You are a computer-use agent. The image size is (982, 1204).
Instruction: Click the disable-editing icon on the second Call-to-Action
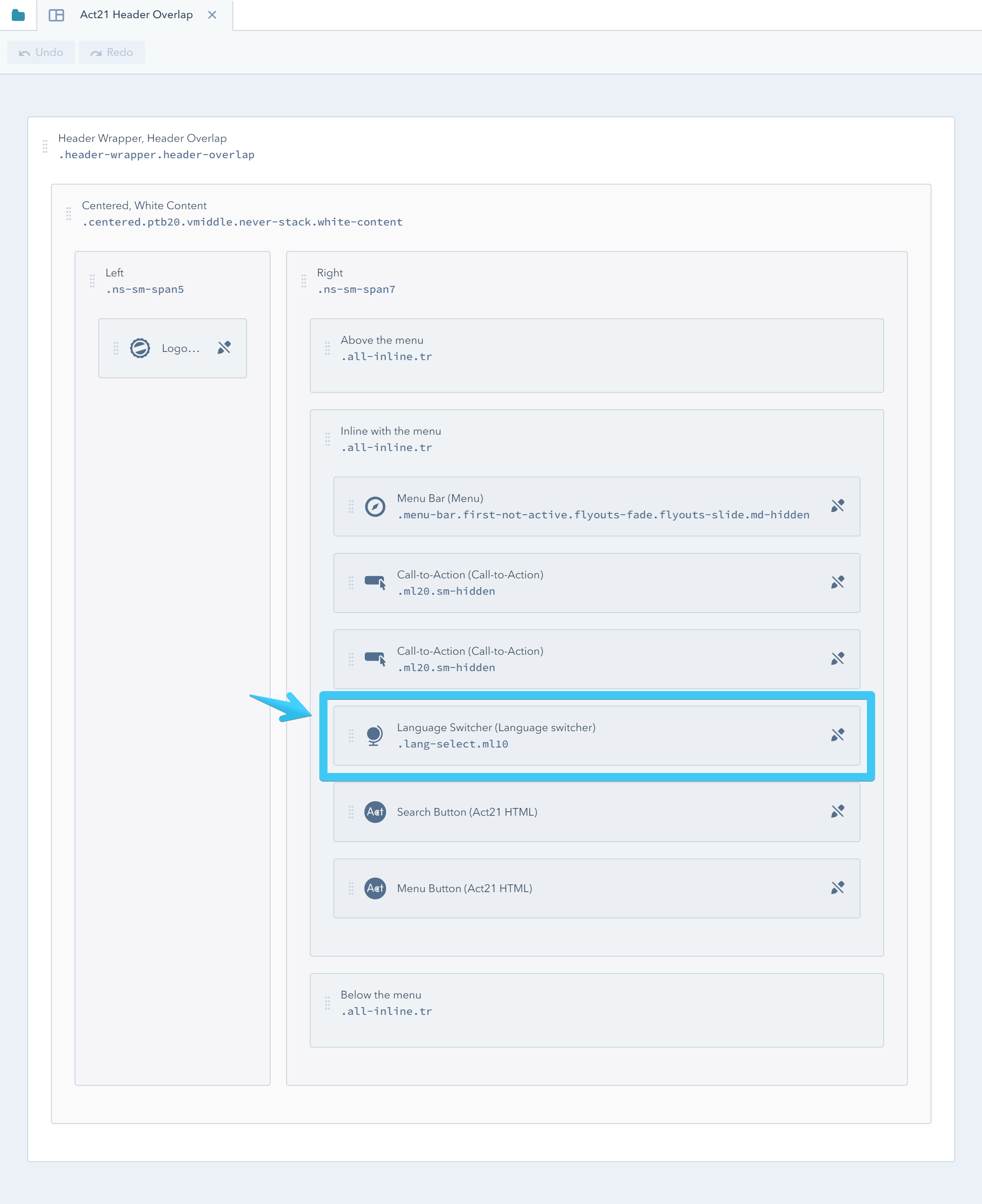point(838,659)
